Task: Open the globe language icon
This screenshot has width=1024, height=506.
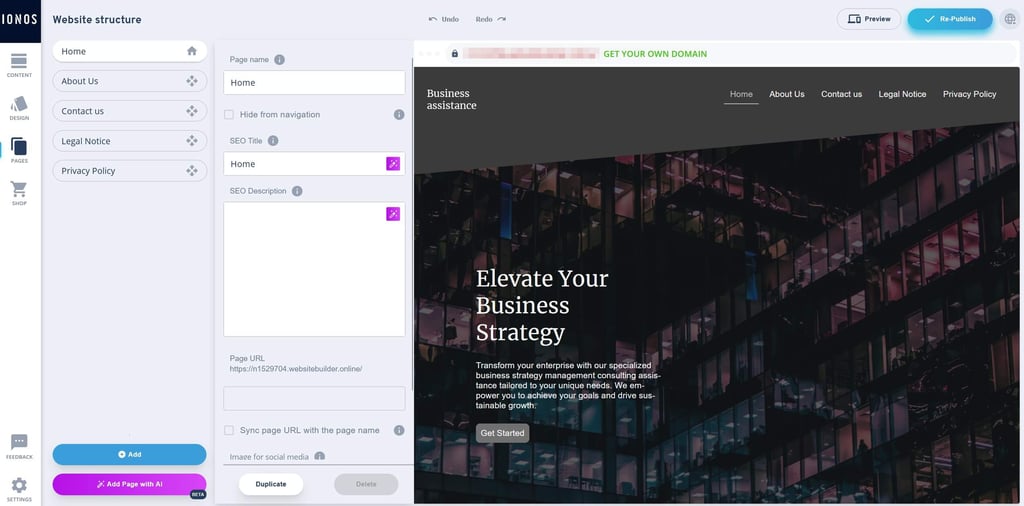Action: pyautogui.click(x=1009, y=19)
